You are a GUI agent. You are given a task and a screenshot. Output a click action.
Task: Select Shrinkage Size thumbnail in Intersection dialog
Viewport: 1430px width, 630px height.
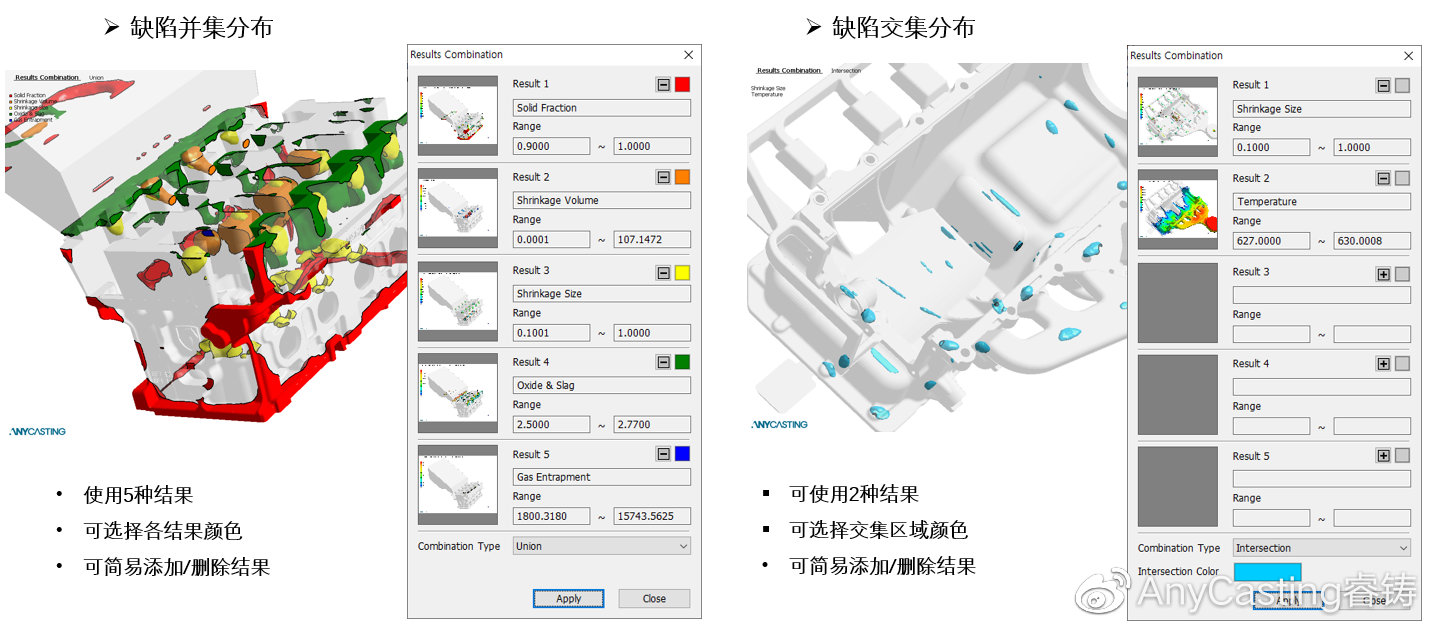[x=1178, y=117]
